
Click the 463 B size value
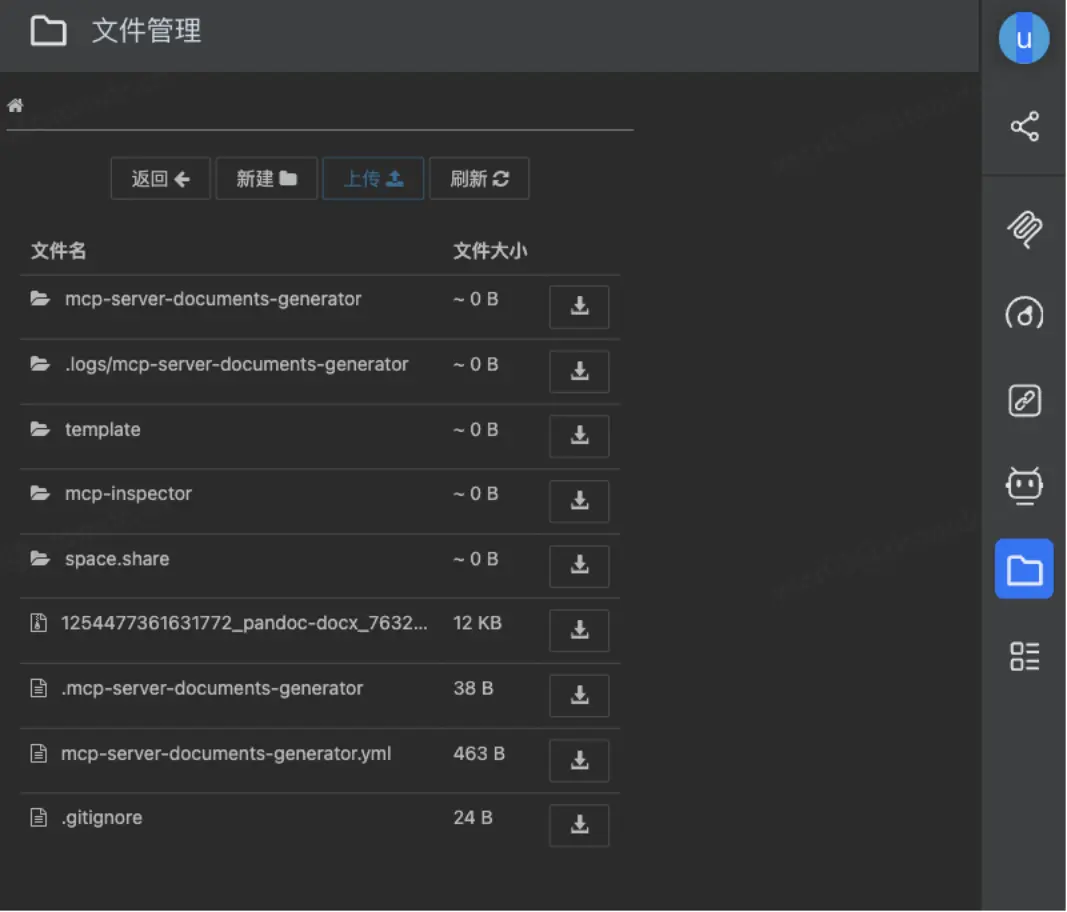[x=479, y=753]
